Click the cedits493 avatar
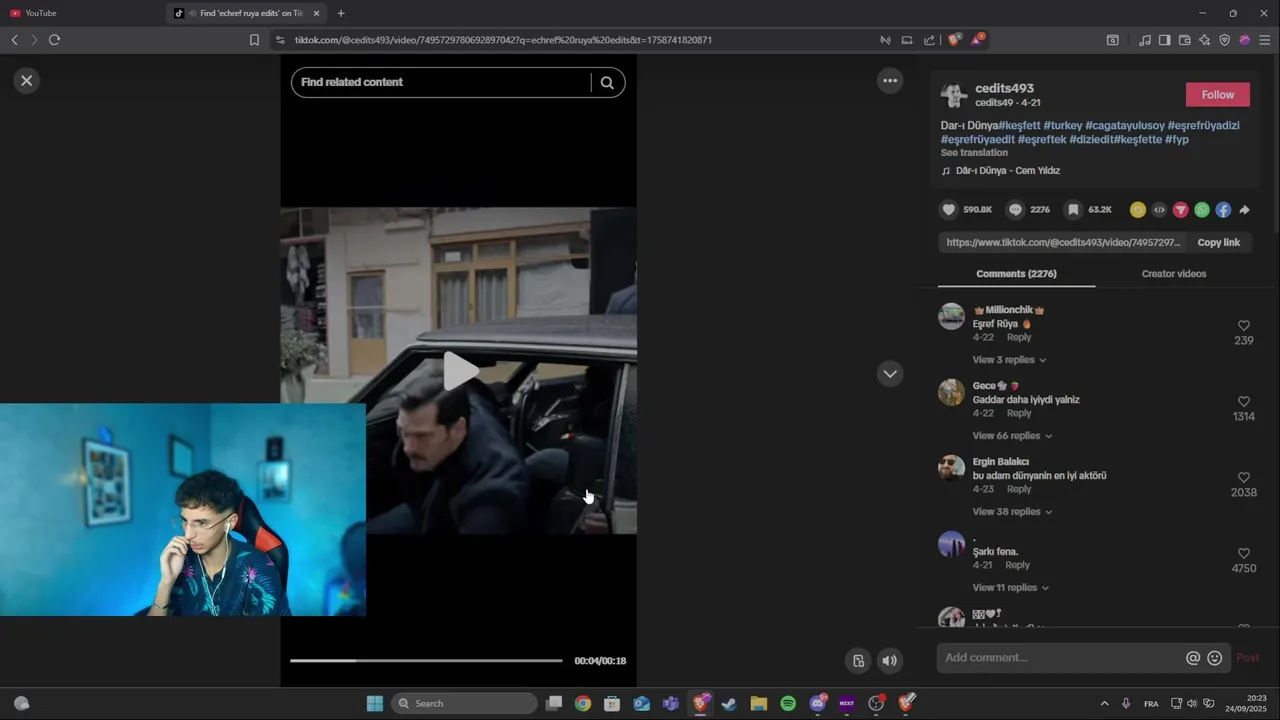This screenshot has width=1280, height=720. point(954,95)
